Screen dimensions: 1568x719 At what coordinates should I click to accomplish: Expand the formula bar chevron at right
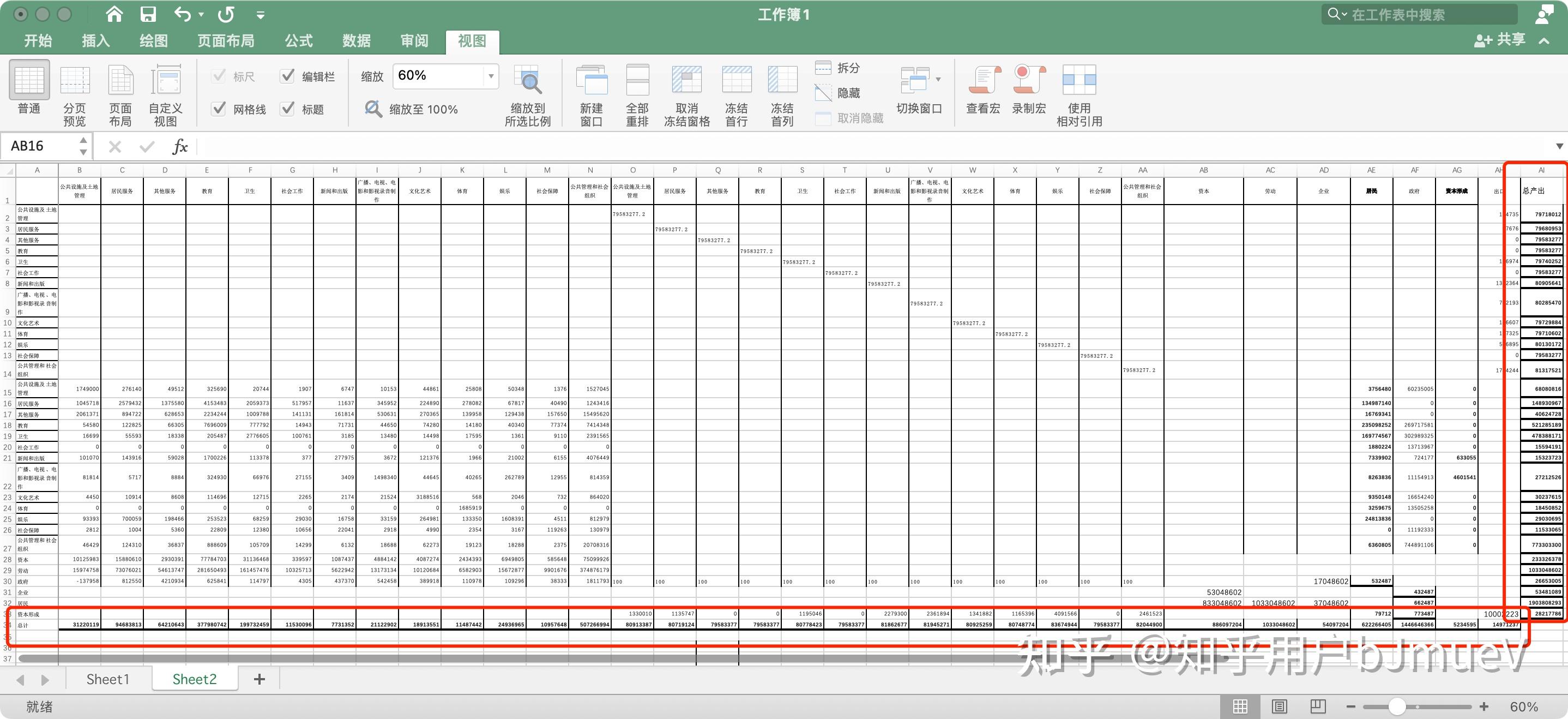point(1559,146)
